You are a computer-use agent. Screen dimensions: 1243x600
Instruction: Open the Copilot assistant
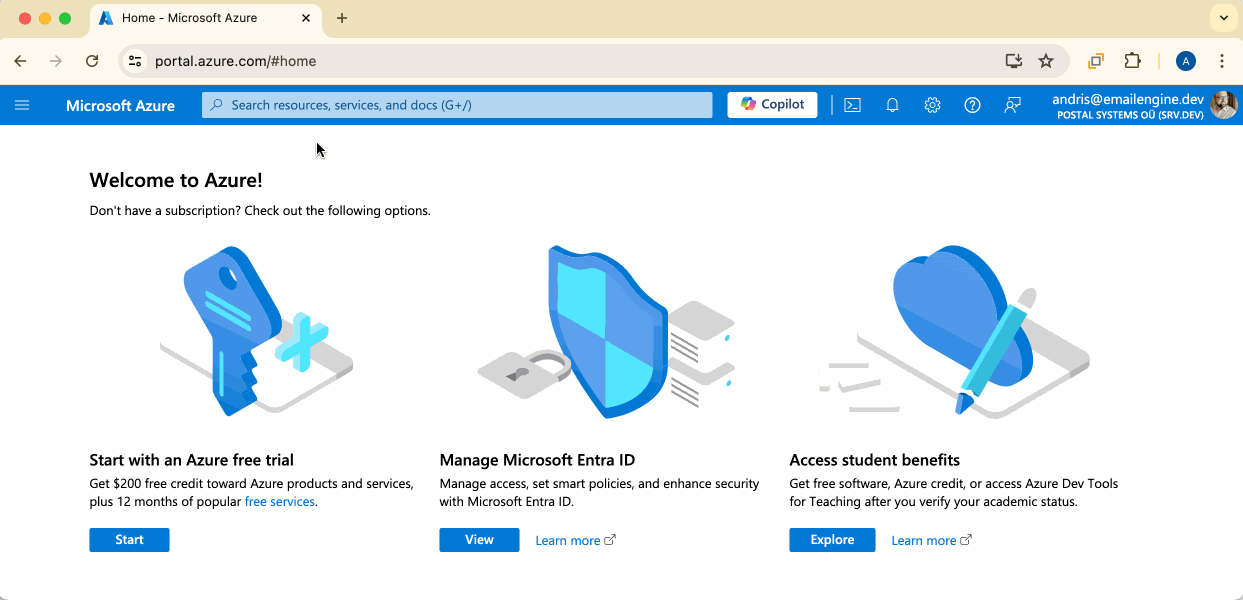point(771,104)
